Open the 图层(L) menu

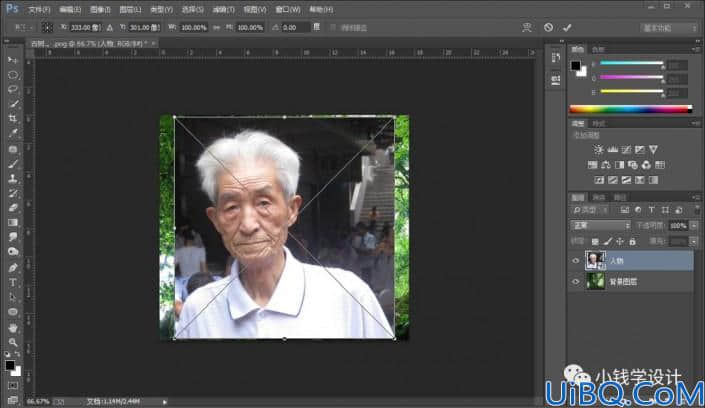130,9
